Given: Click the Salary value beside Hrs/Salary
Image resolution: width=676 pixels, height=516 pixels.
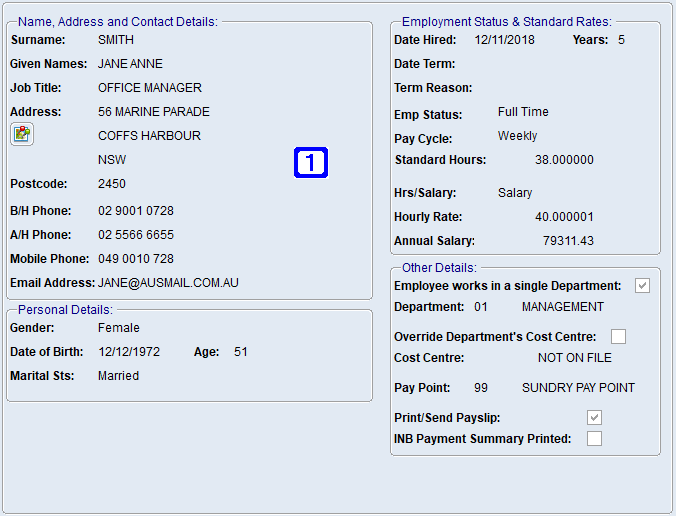Looking at the screenshot, I should 515,193.
